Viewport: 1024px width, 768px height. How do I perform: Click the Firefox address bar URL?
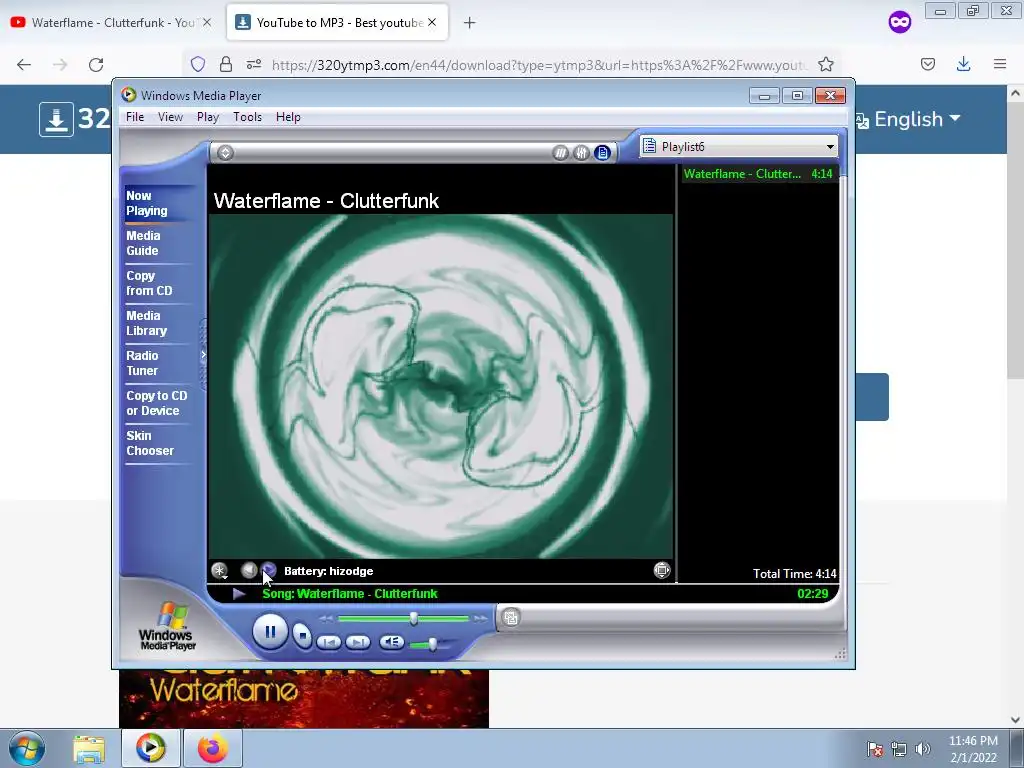point(539,65)
